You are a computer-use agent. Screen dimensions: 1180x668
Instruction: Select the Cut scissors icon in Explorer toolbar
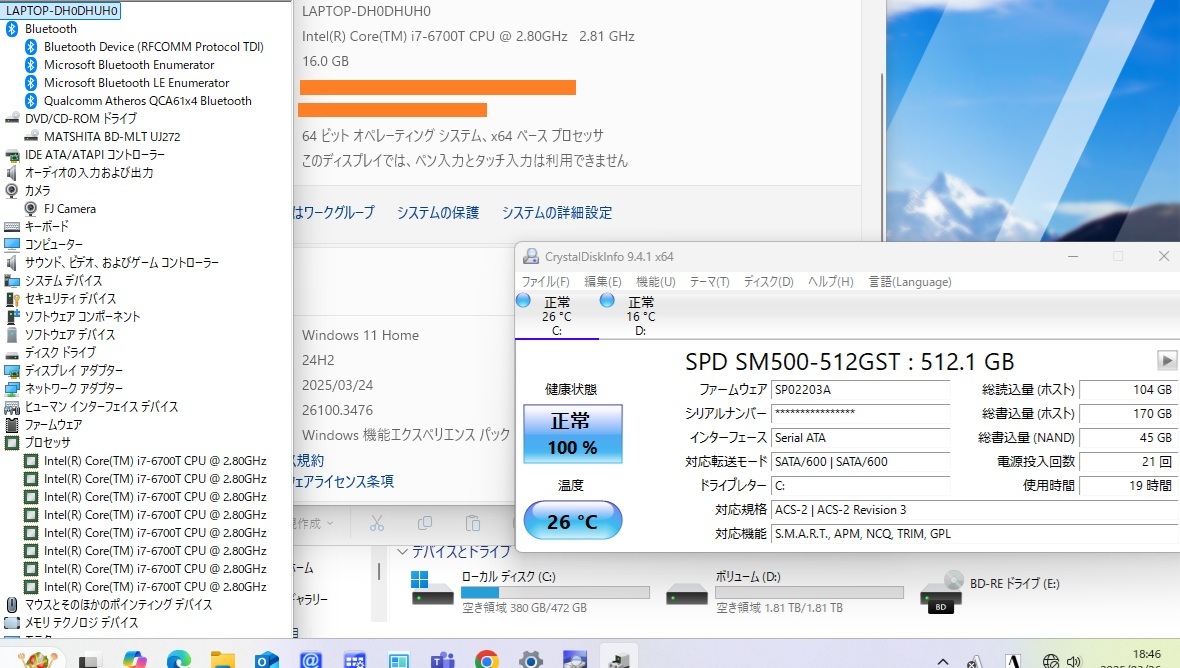tap(377, 523)
